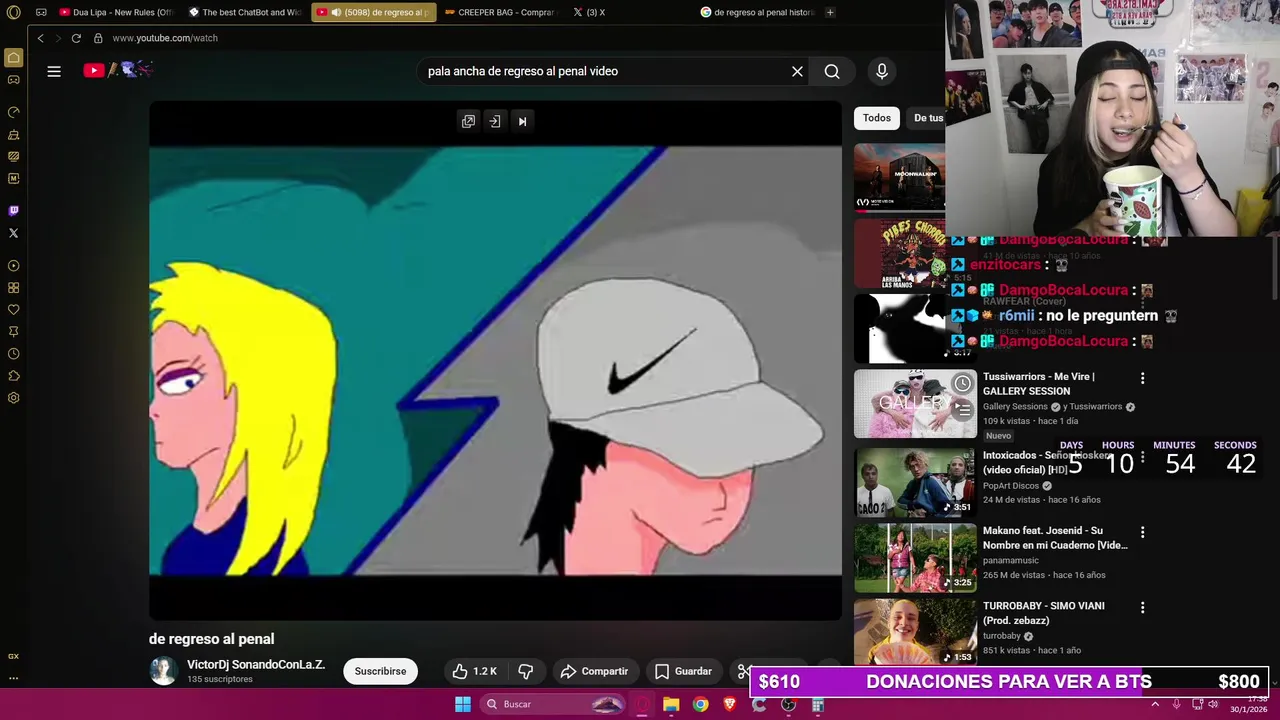The width and height of the screenshot is (1280, 720).
Task: Open Tussiwarriors - Me Vire video thumbnail
Action: (x=915, y=404)
